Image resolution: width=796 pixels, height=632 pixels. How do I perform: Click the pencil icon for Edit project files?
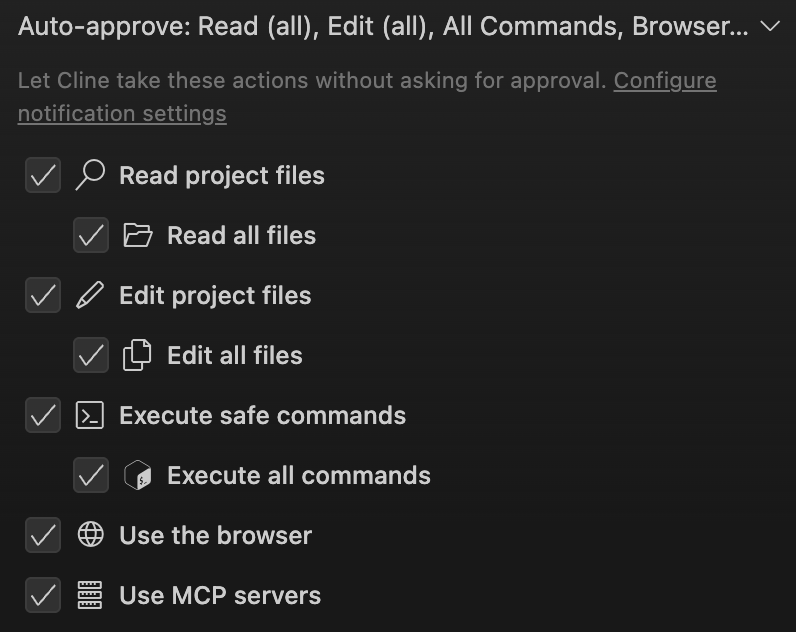point(90,296)
